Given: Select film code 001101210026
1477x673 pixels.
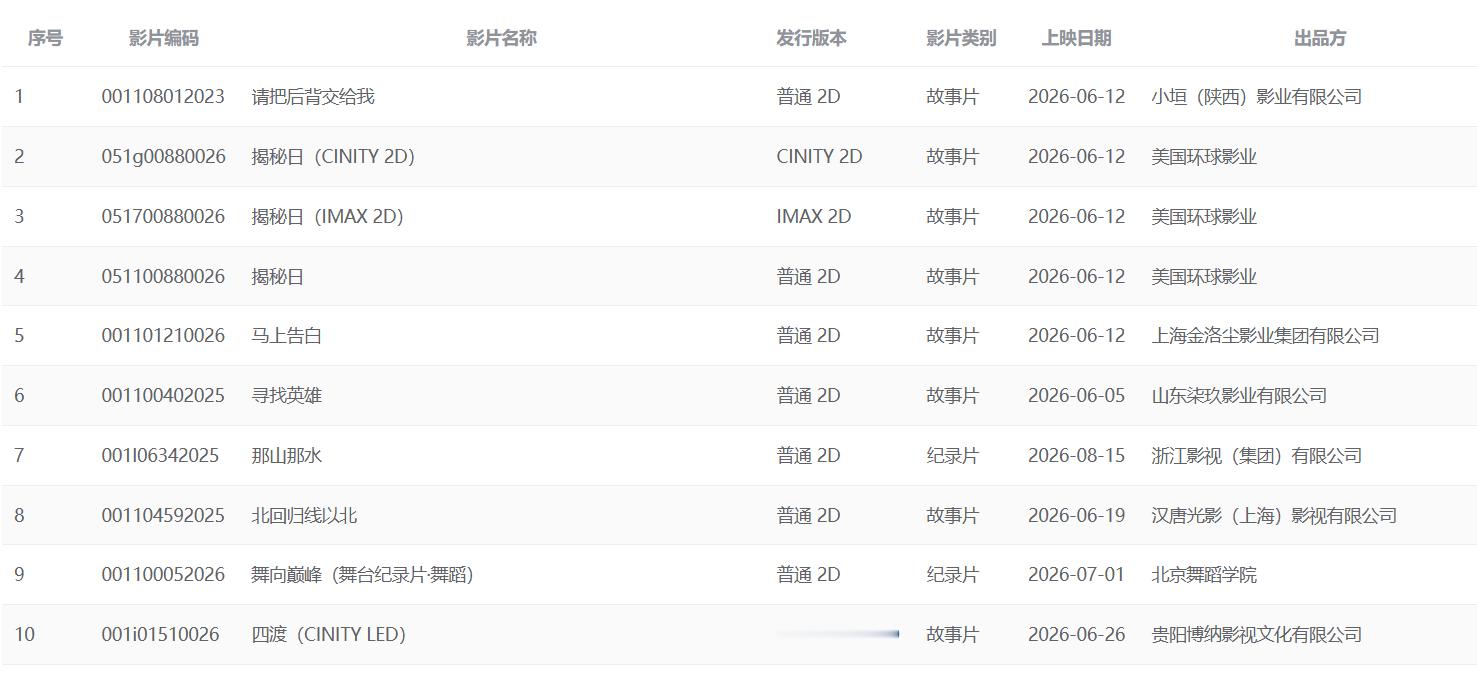Looking at the screenshot, I should 163,336.
